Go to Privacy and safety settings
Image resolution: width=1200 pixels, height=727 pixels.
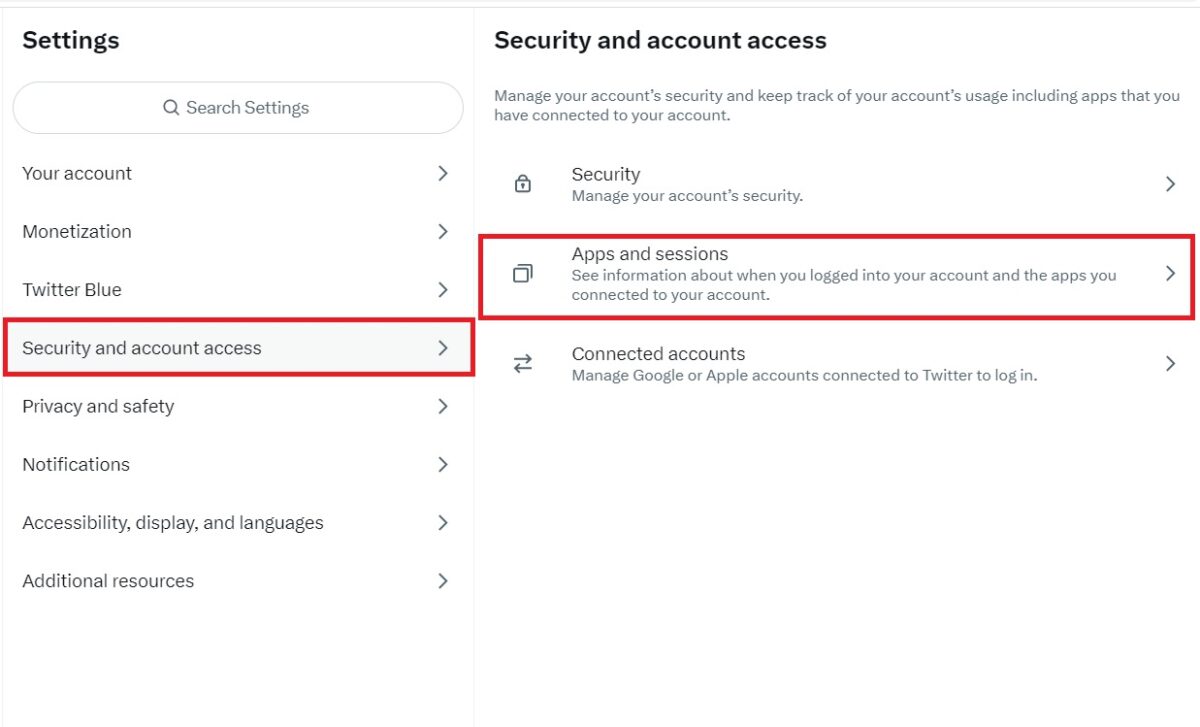(x=238, y=406)
